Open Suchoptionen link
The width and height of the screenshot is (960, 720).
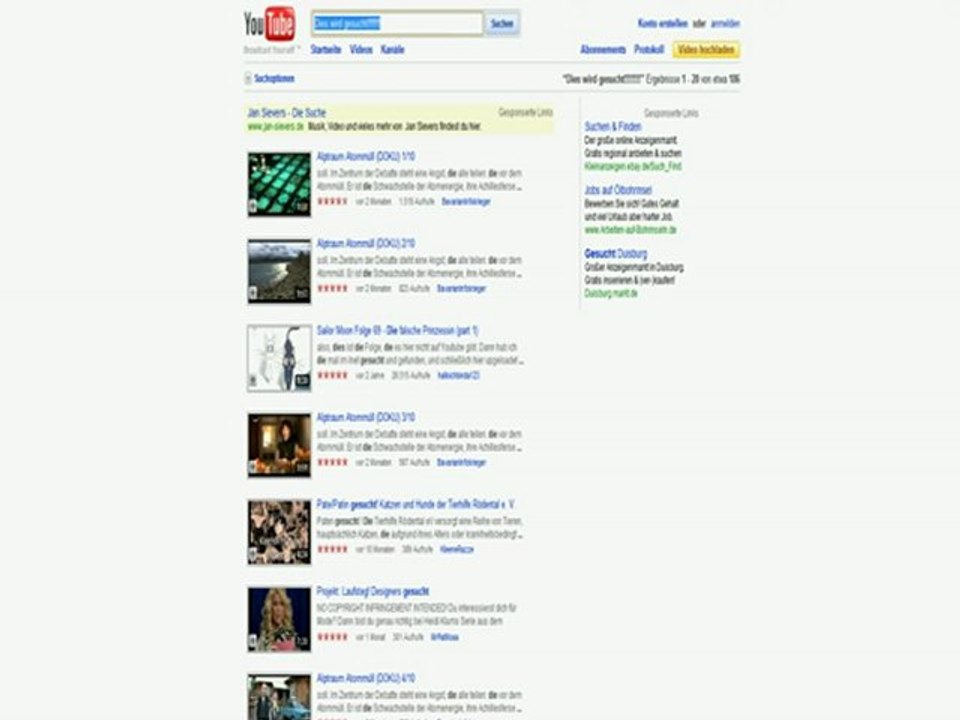pyautogui.click(x=274, y=79)
